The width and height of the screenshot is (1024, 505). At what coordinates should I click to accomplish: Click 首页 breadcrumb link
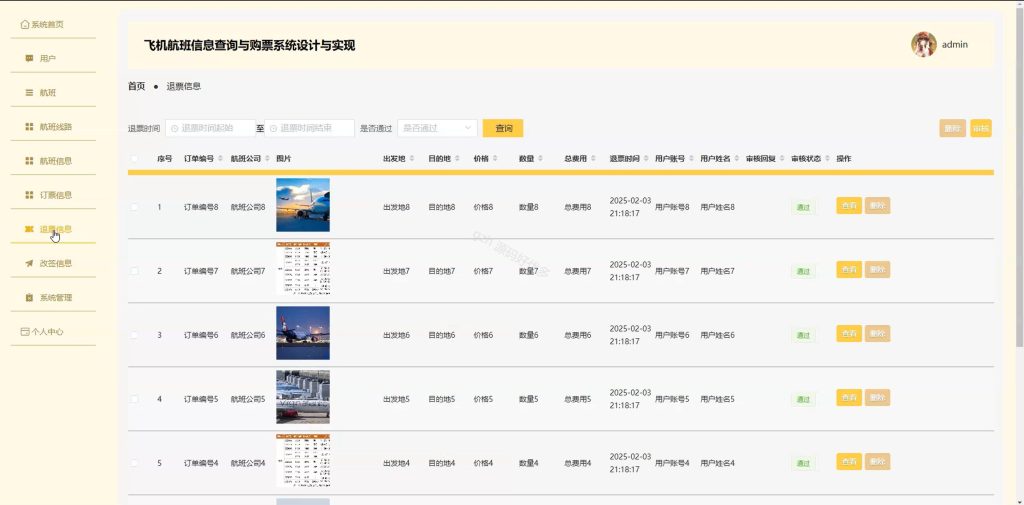(136, 86)
